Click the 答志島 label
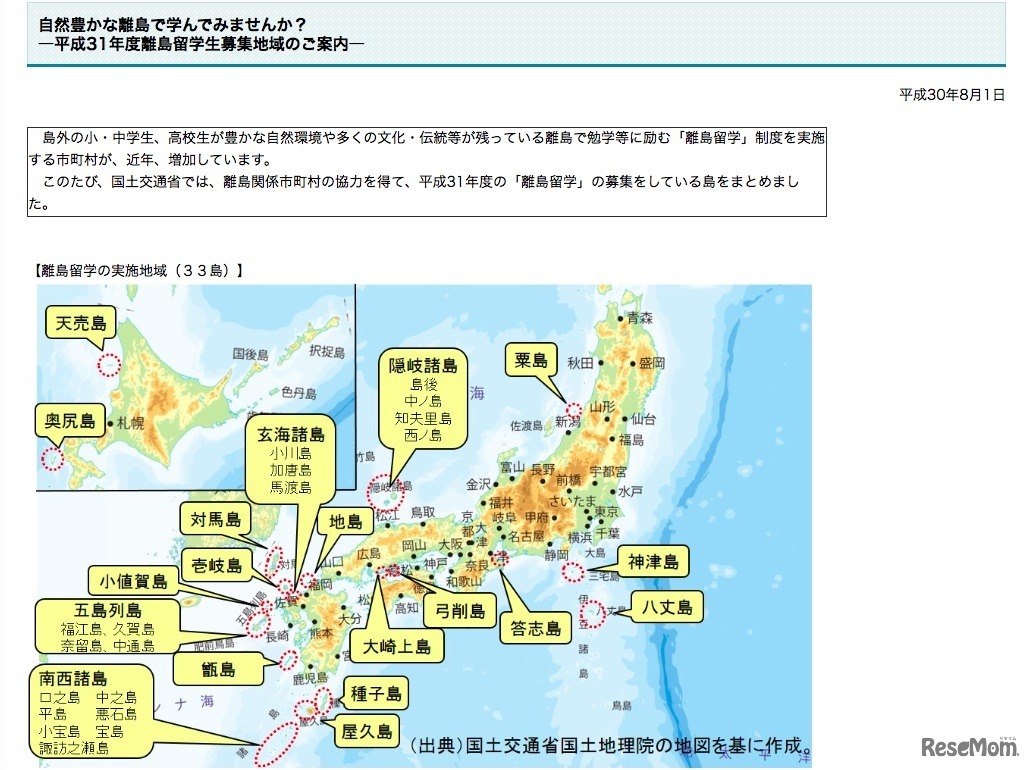Image resolution: width=1032 pixels, height=770 pixels. tap(534, 626)
